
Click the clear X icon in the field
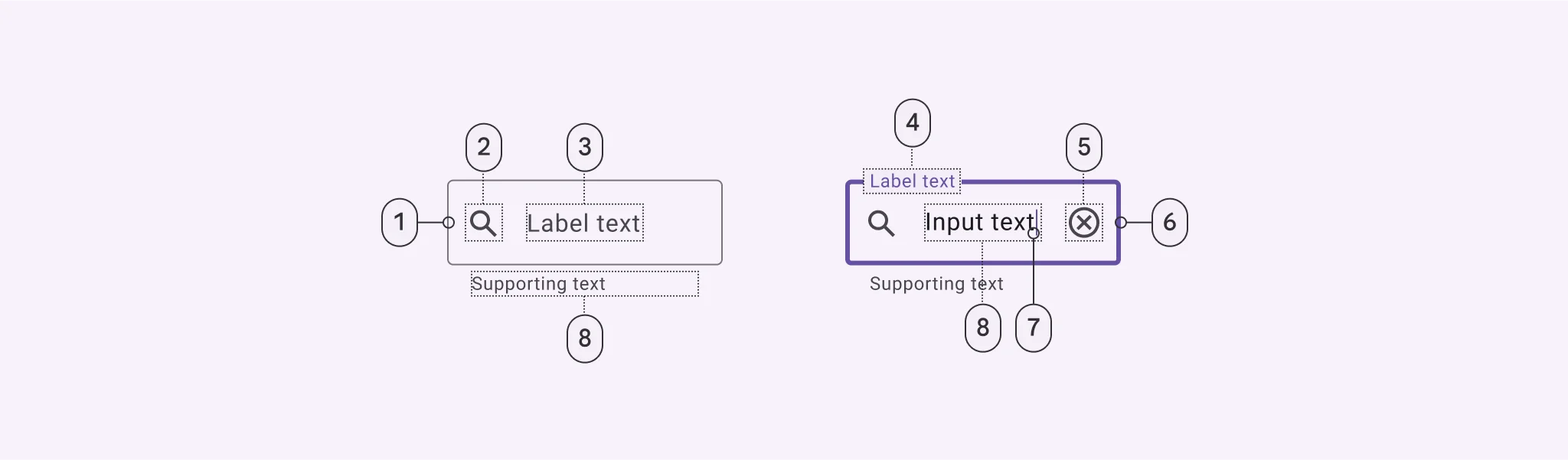[x=1083, y=223]
